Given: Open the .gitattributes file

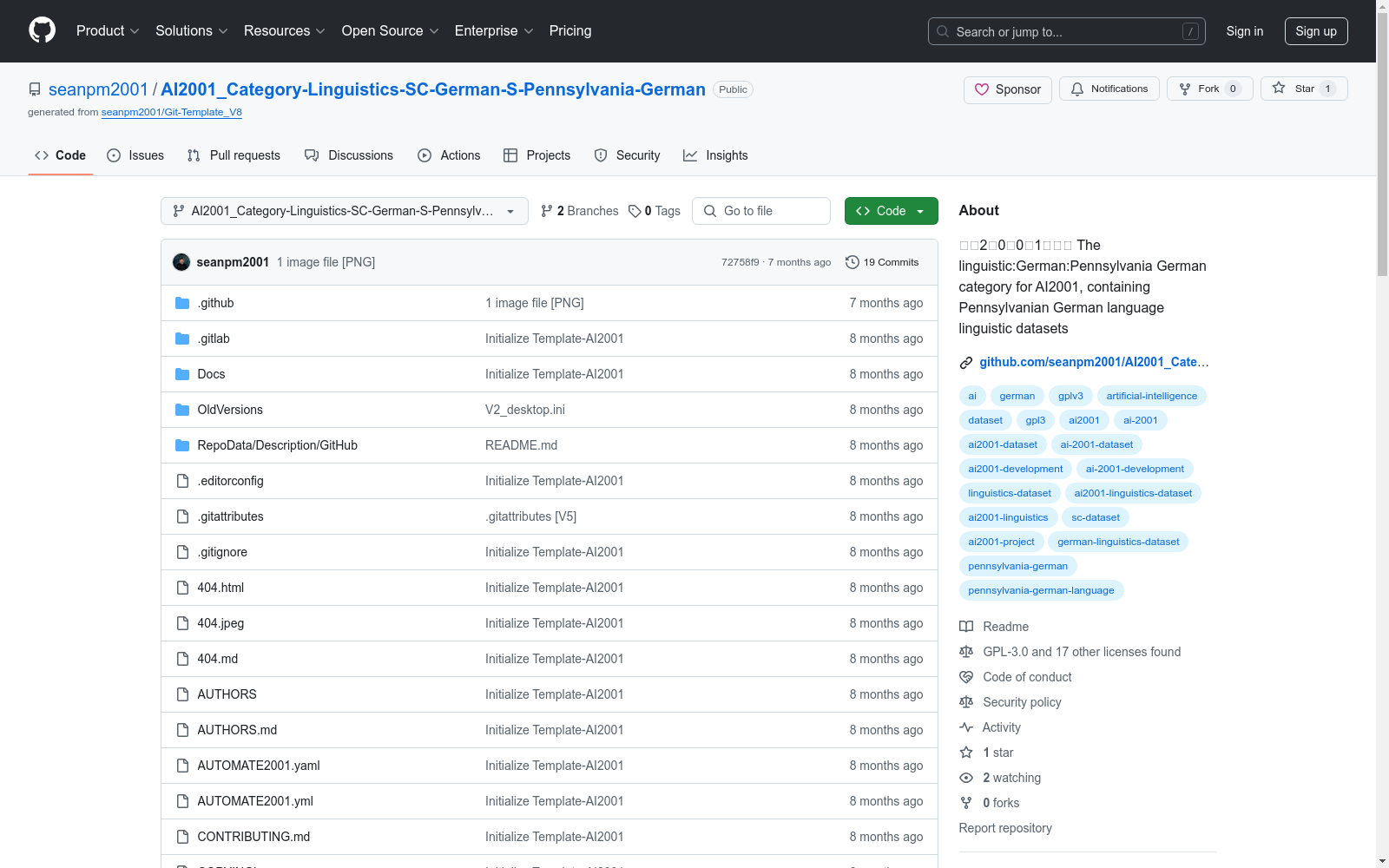Looking at the screenshot, I should pos(231,516).
